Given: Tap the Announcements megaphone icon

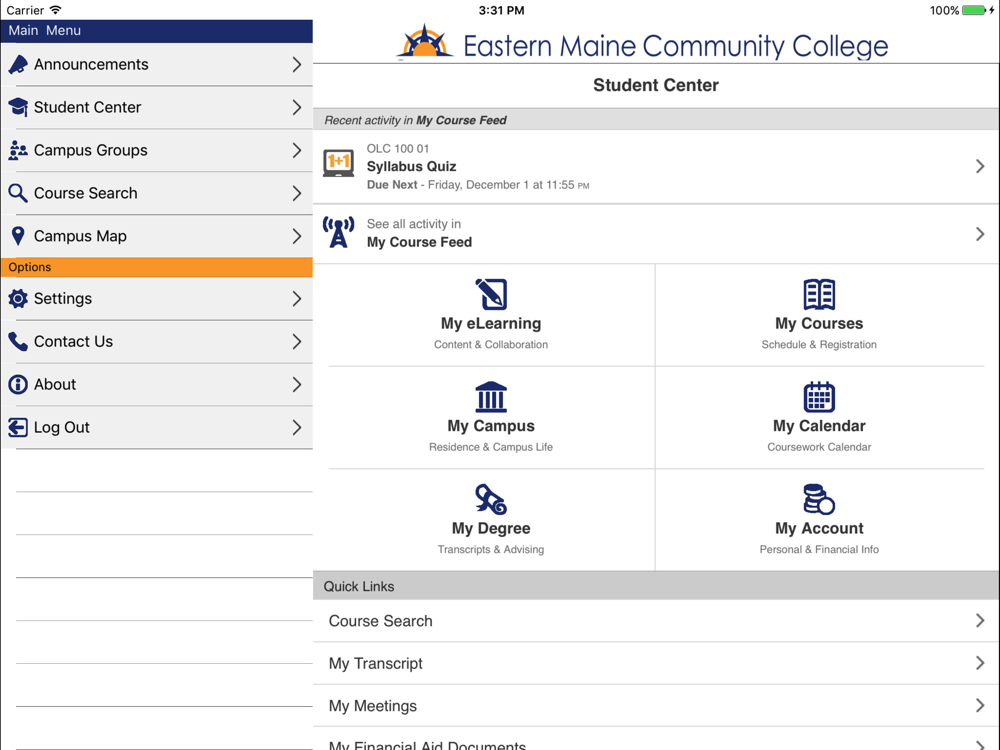Looking at the screenshot, I should (x=18, y=64).
